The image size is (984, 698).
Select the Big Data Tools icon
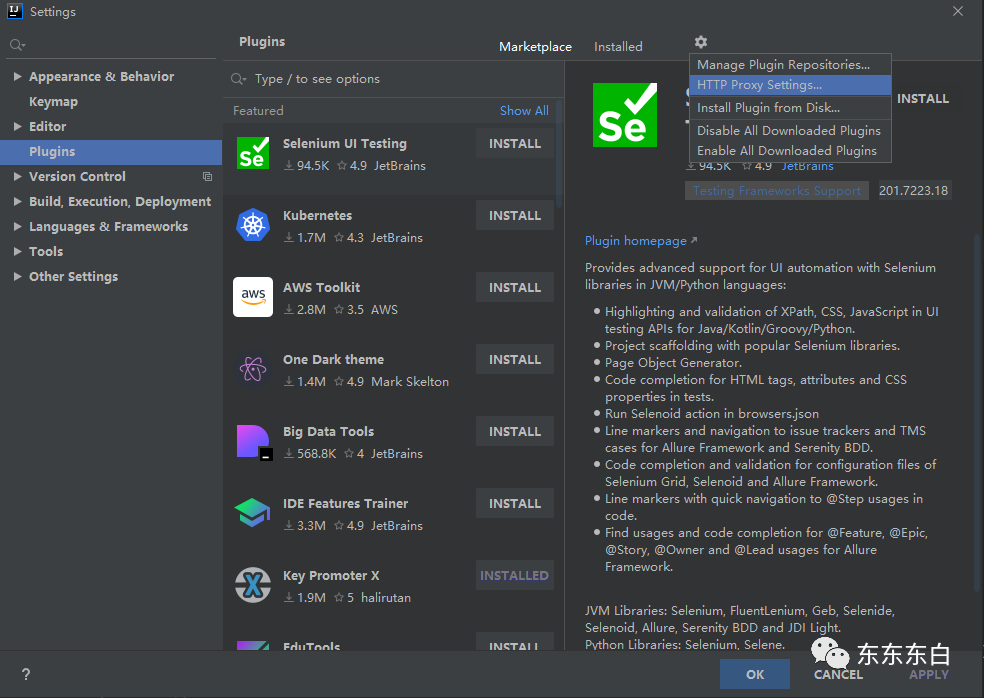tap(254, 442)
